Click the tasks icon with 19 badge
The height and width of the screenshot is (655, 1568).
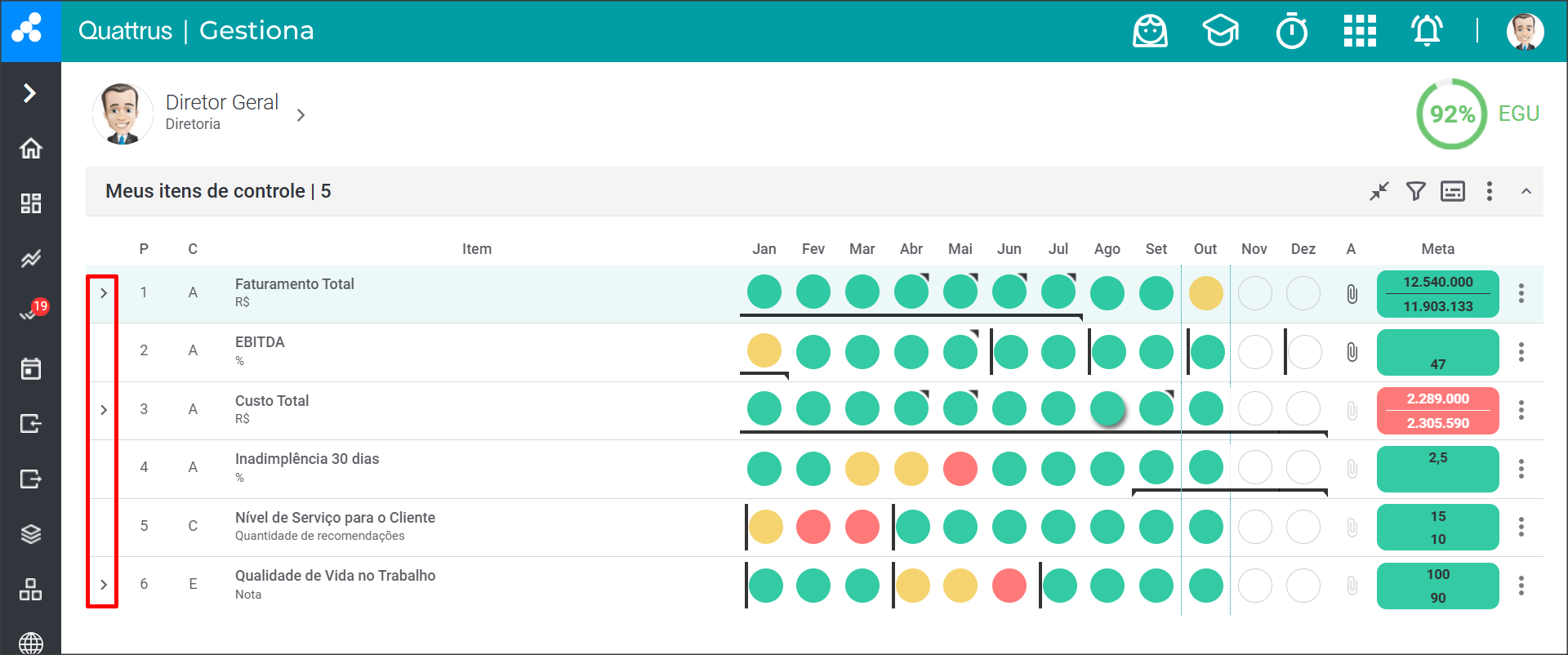(x=31, y=313)
